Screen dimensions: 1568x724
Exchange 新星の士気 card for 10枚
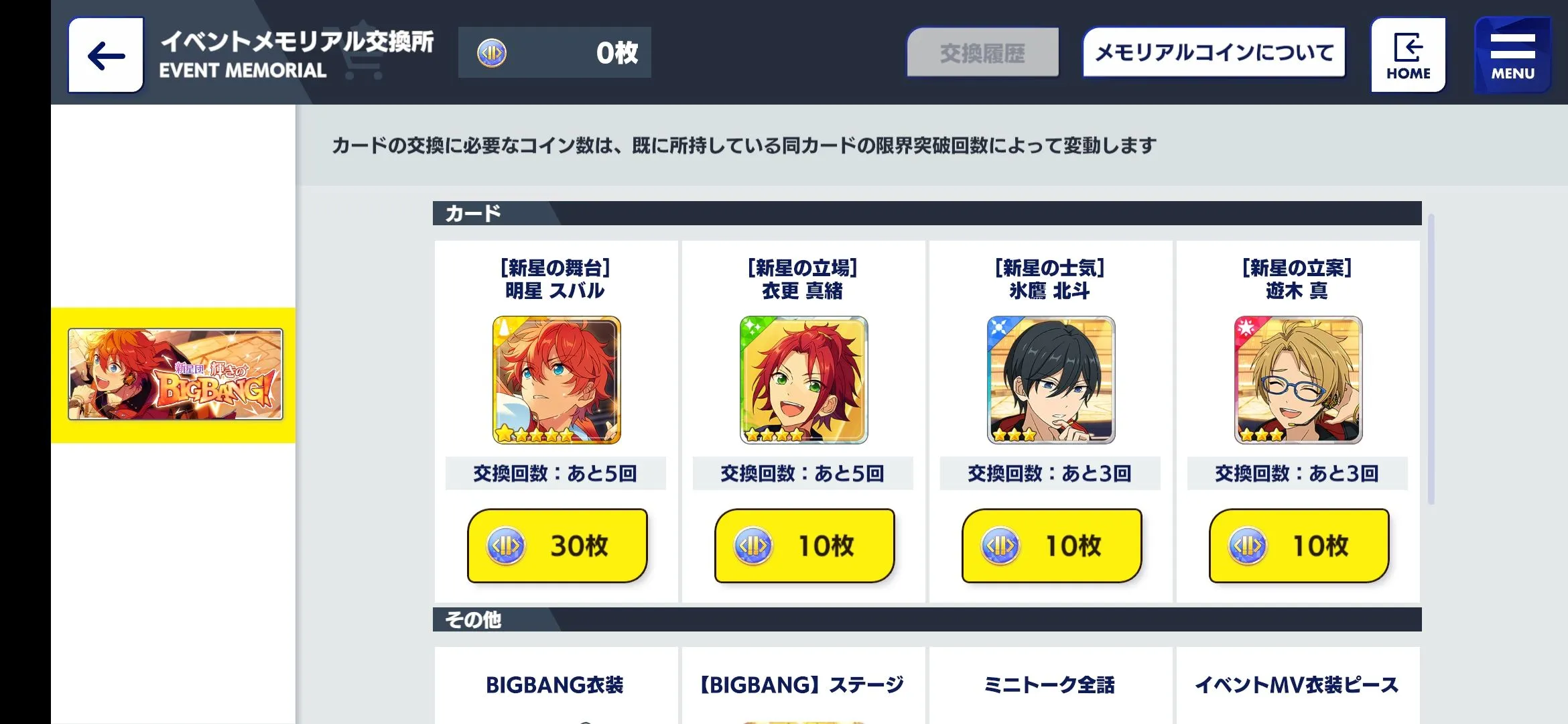pyautogui.click(x=1051, y=545)
